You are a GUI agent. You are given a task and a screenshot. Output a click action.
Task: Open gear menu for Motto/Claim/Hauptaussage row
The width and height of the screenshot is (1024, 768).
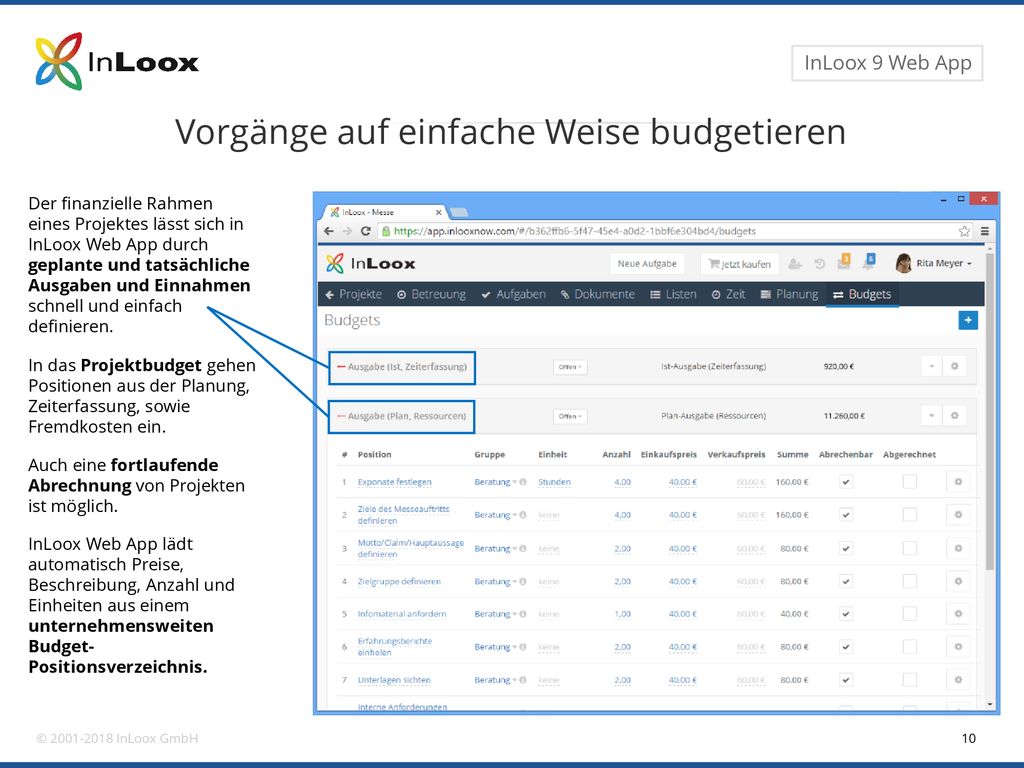(x=958, y=548)
